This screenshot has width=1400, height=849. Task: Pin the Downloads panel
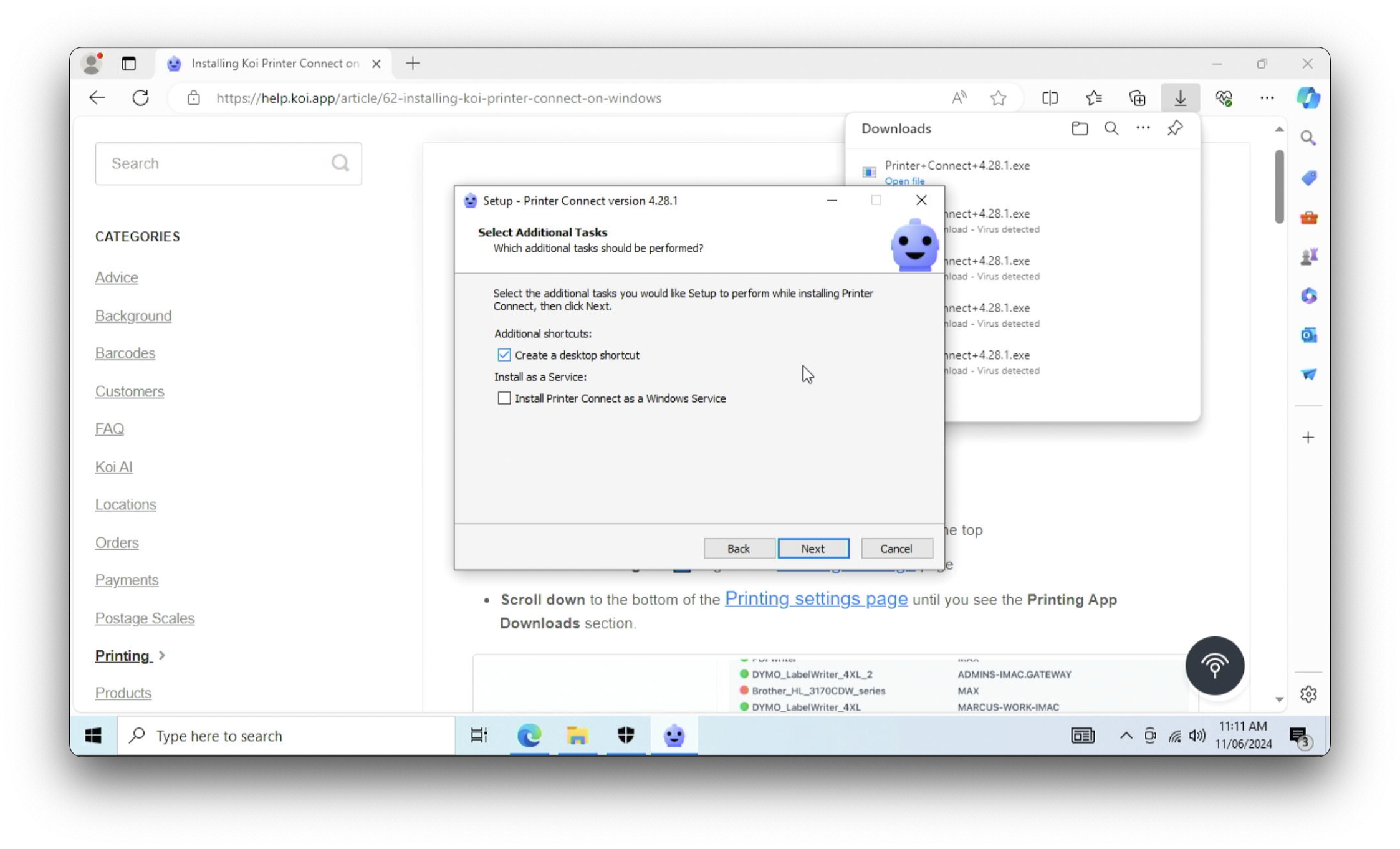point(1175,128)
